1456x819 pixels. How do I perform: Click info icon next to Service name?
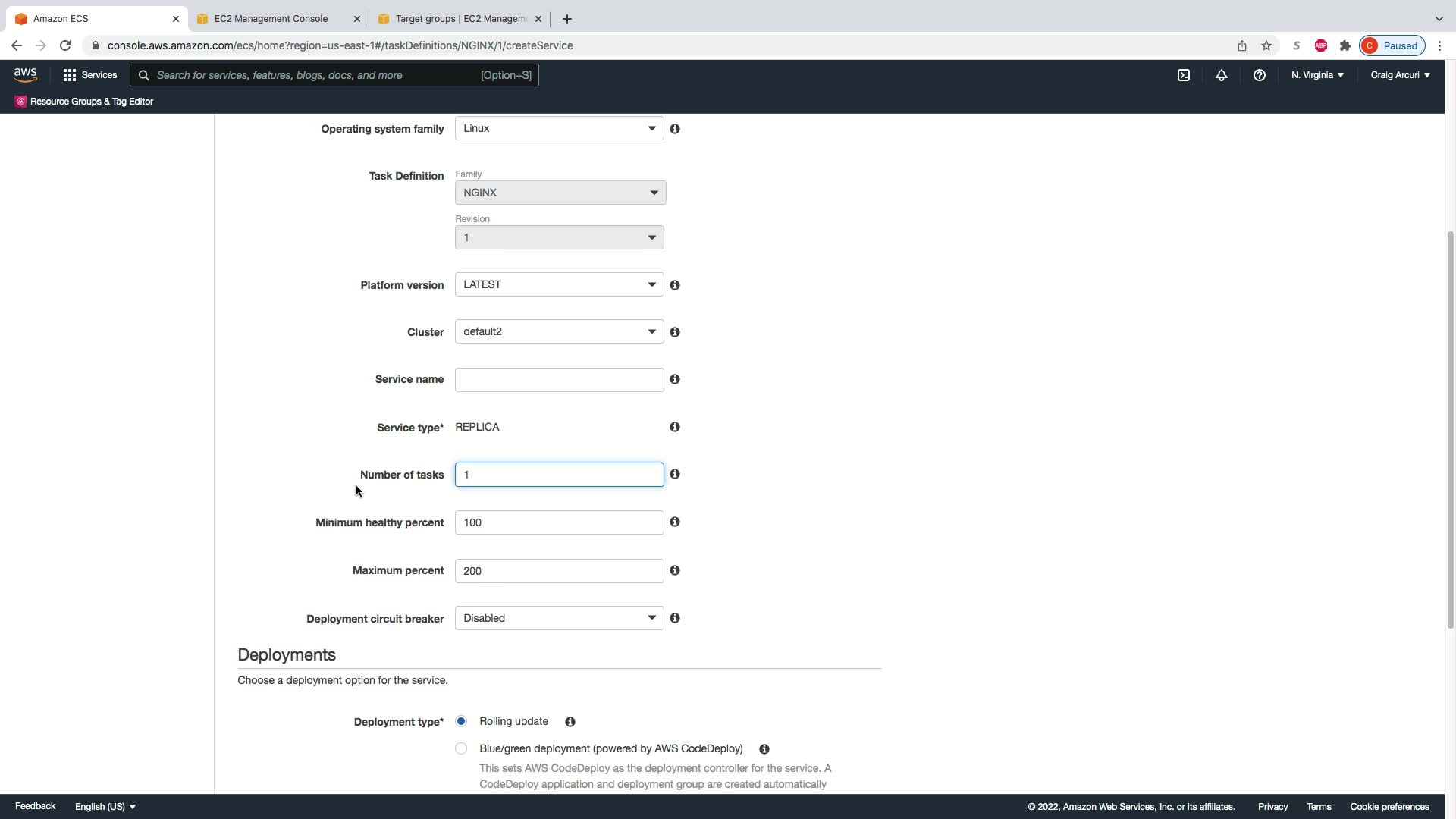(x=675, y=379)
